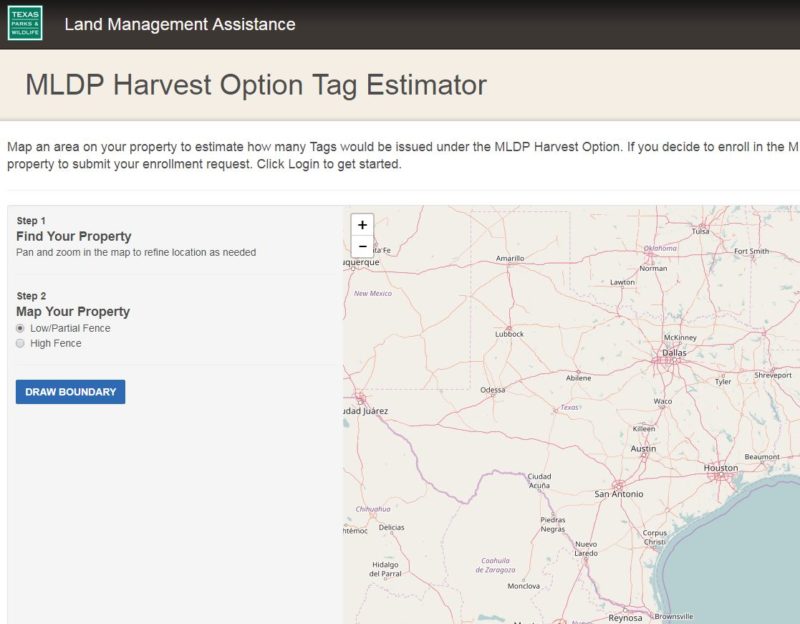The height and width of the screenshot is (624, 800).
Task: Open the Land Management Assistance header link
Action: click(180, 24)
